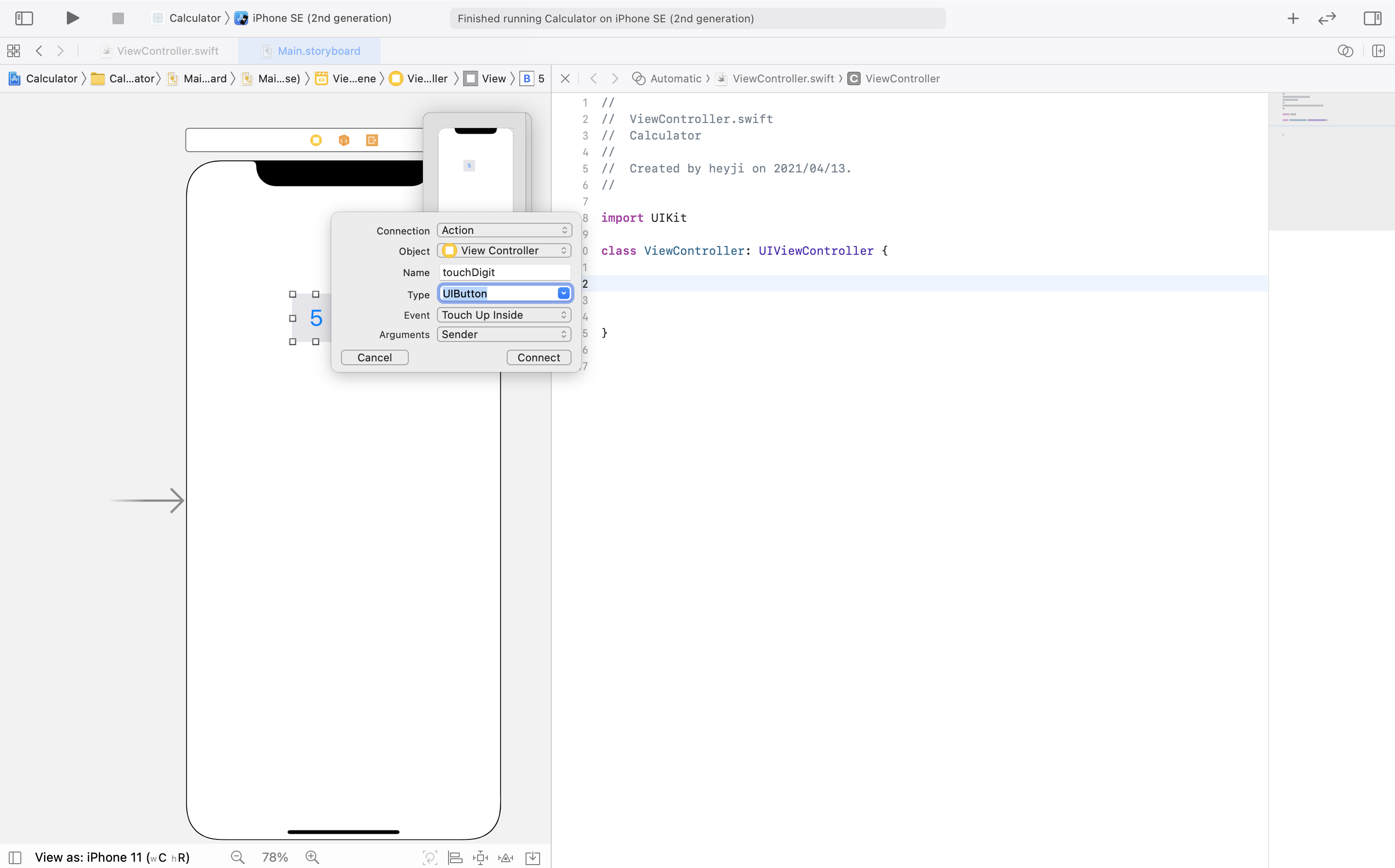Switch to ViewController.swift tab
Viewport: 1395px width, 868px height.
click(167, 50)
